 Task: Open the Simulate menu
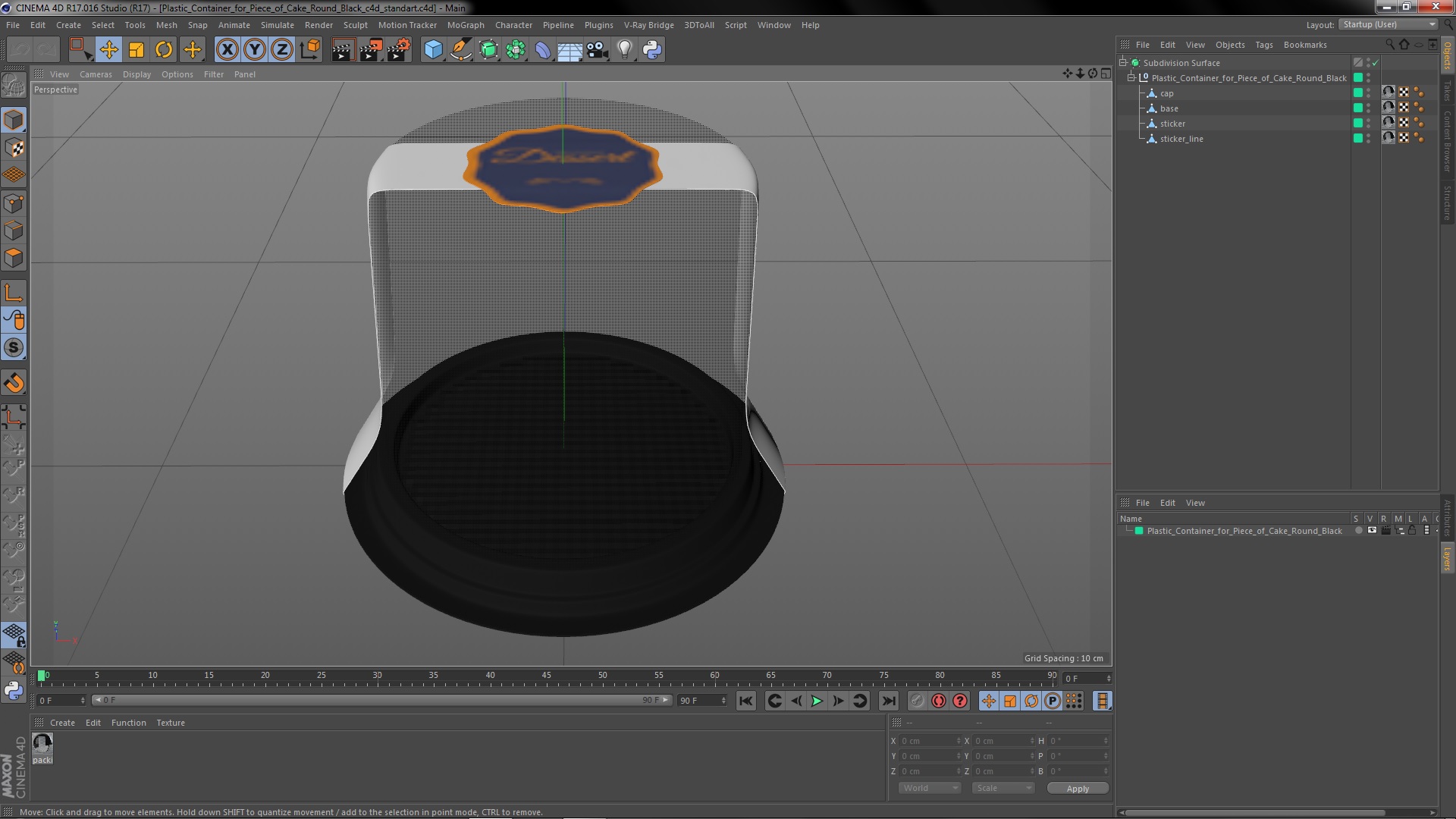[x=278, y=25]
